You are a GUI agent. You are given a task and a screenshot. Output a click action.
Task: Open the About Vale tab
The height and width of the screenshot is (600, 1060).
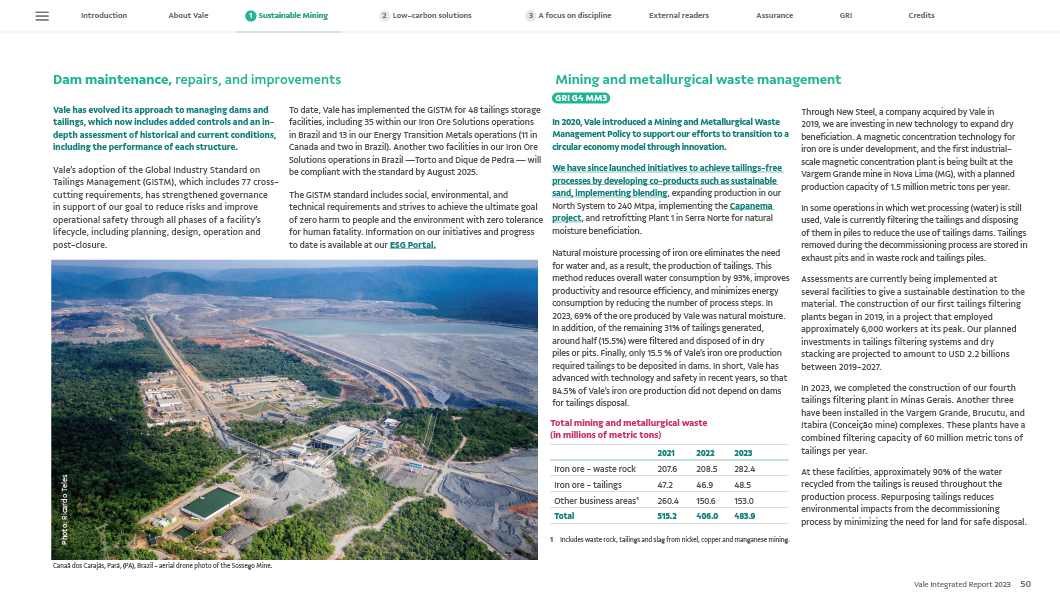(188, 16)
